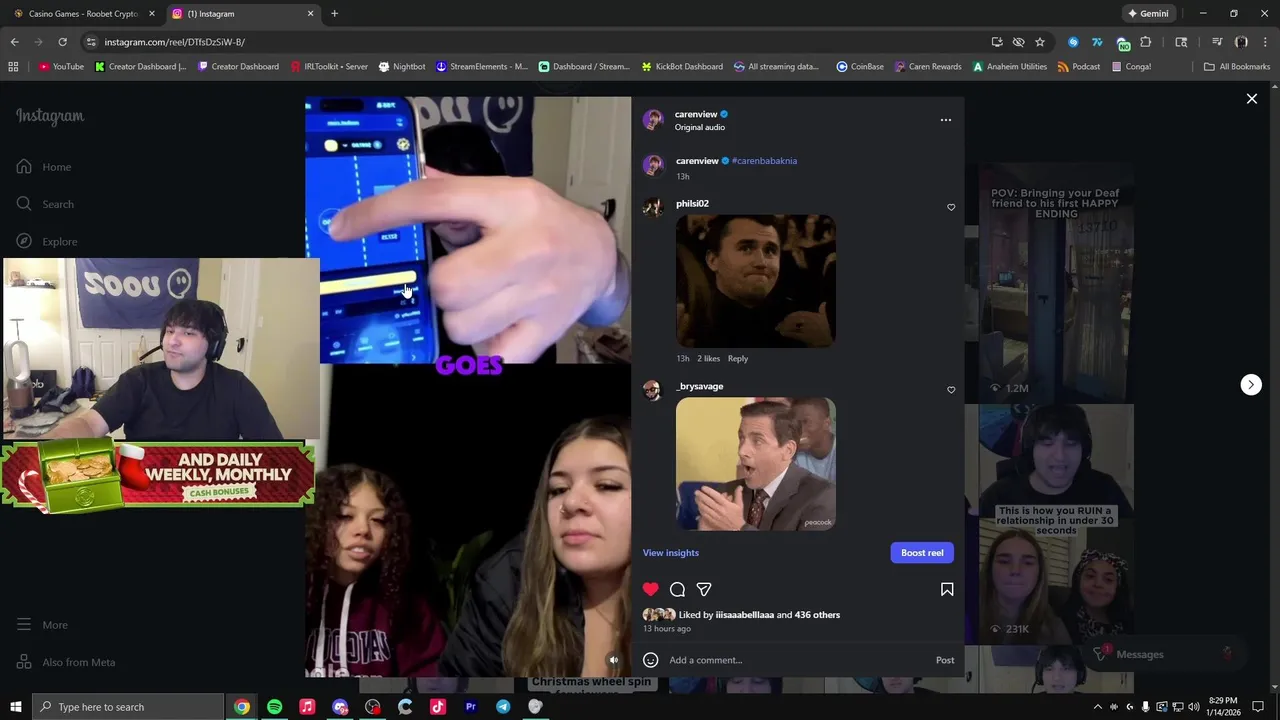Click the Boost reel button
The width and height of the screenshot is (1280, 720).
point(922,553)
